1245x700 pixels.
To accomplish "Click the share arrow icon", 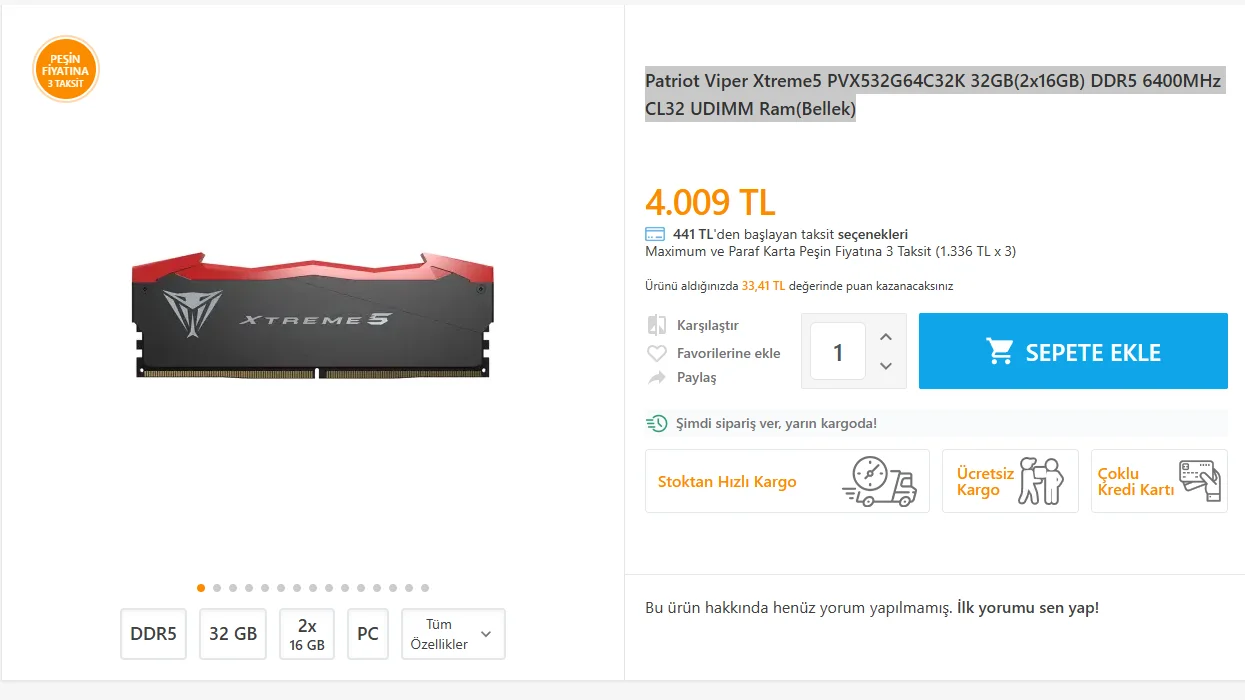I will 657,378.
